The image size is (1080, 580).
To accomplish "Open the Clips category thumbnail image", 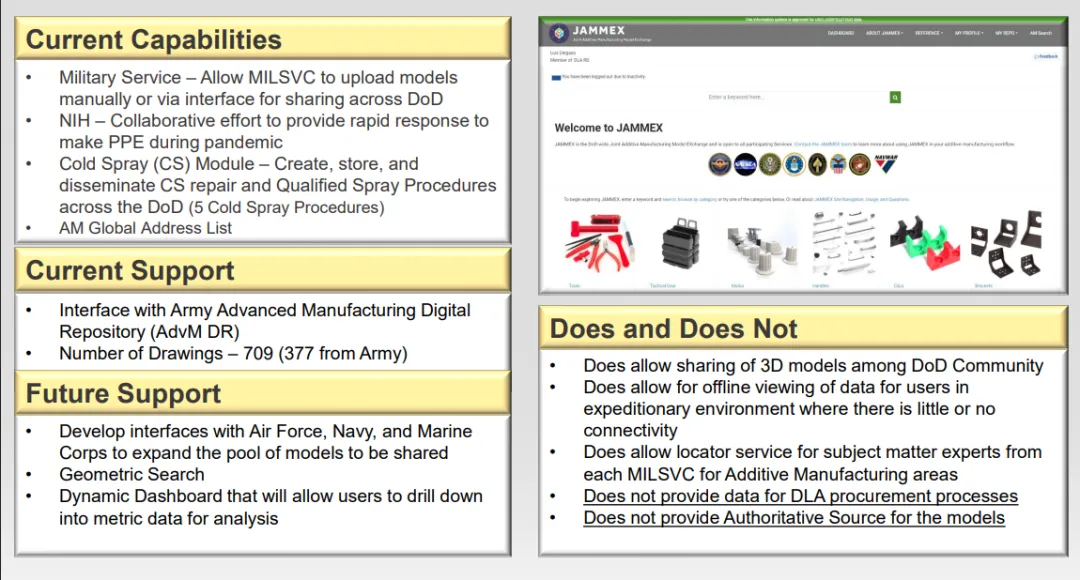I will click(924, 244).
